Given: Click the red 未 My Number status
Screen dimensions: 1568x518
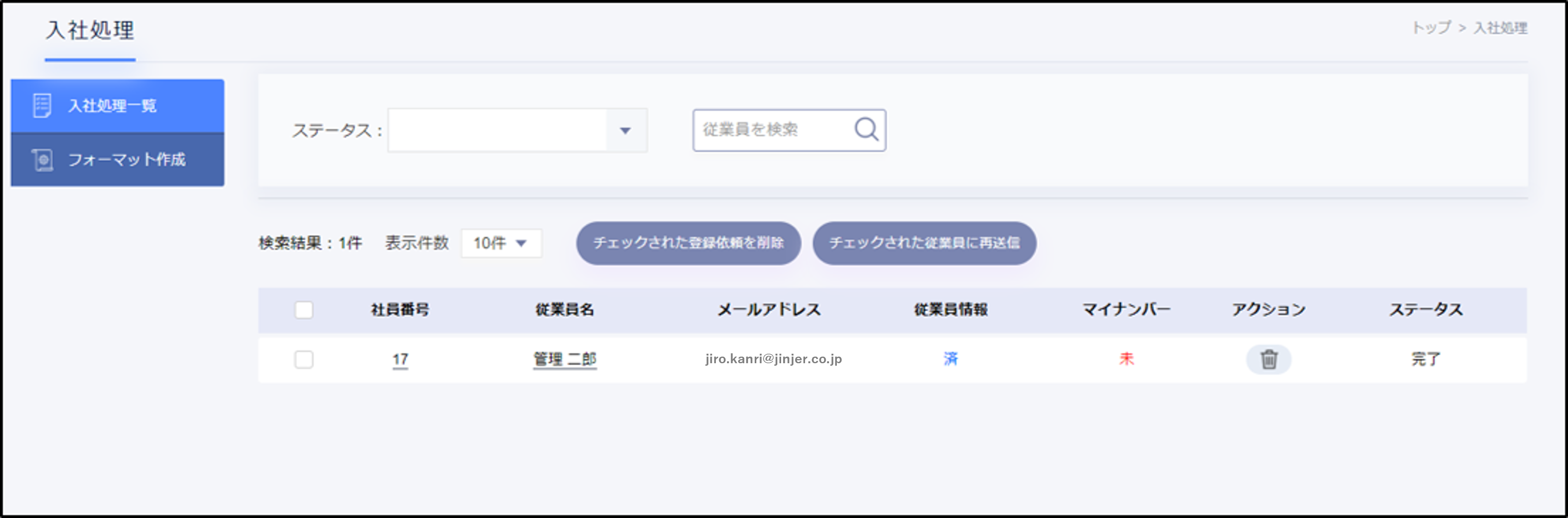Looking at the screenshot, I should [1126, 359].
